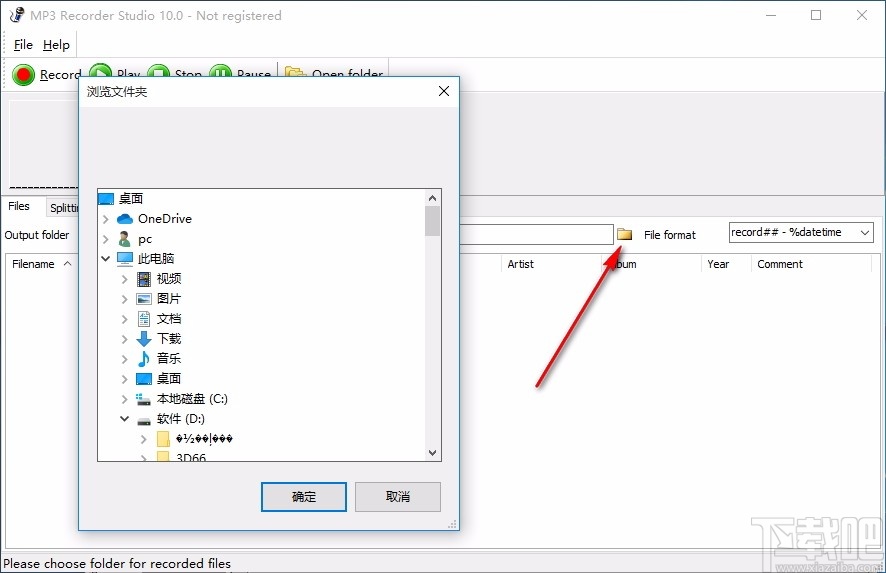Sort by the Artist column header
This screenshot has height=573, width=886.
pyautogui.click(x=551, y=264)
